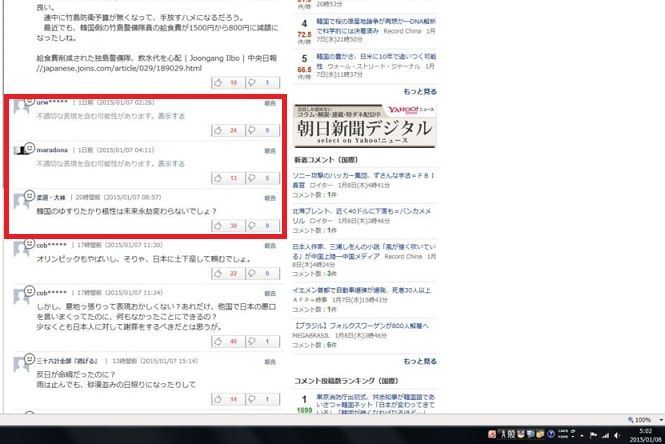Open ranked article 5 from Wall Street Journal
665x444 pixels.
[x=376, y=61]
